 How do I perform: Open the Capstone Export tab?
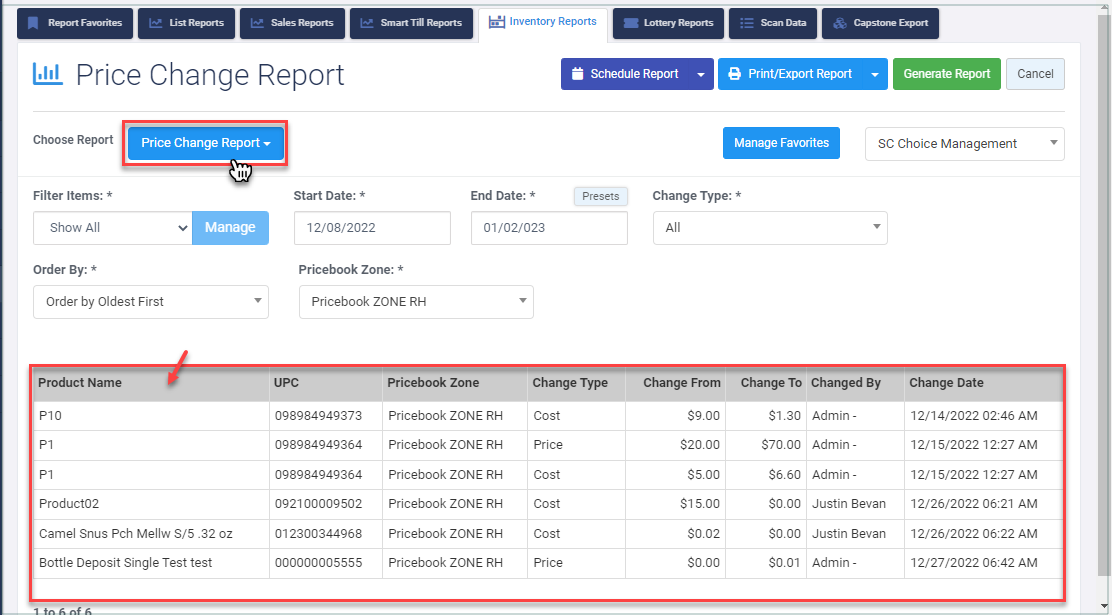pyautogui.click(x=880, y=23)
